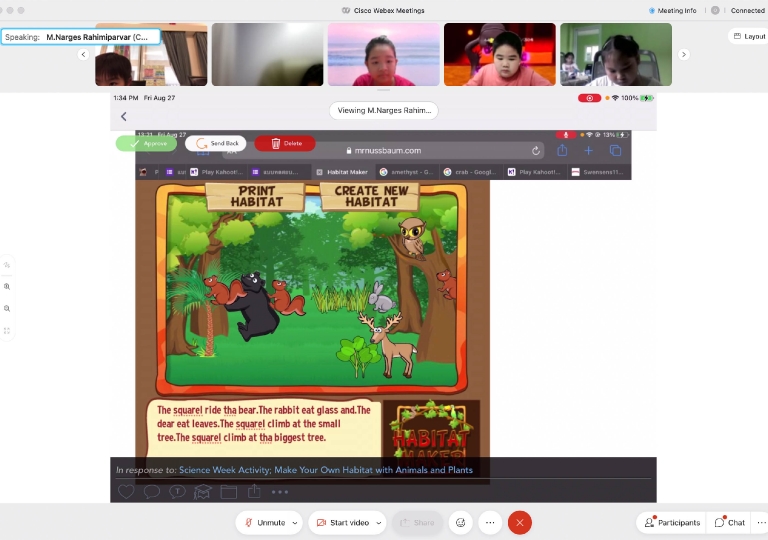Click the graduation cap skills icon
The image size is (768, 540).
tap(202, 491)
